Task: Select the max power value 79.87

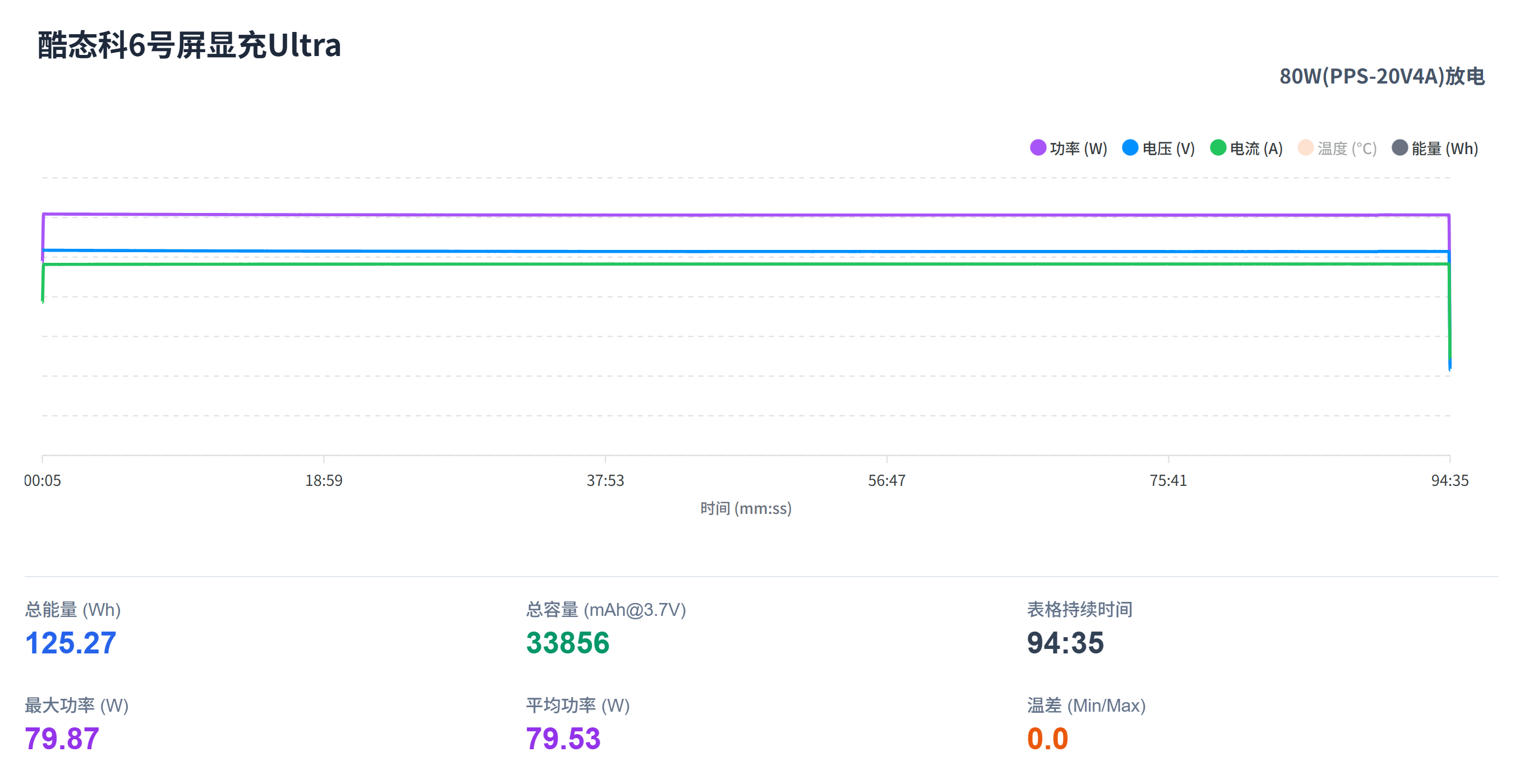Action: pos(62,739)
